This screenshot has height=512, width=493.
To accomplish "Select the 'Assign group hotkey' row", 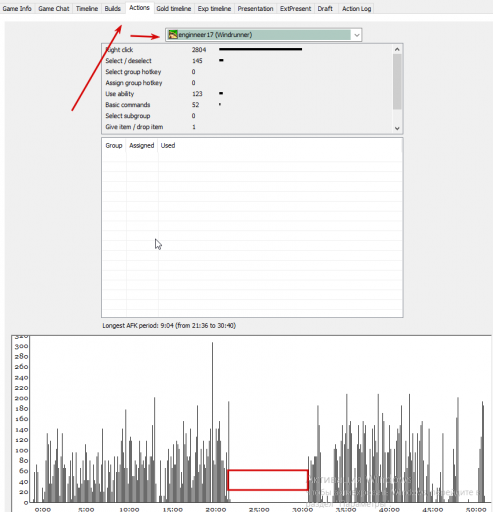I will 247,83.
